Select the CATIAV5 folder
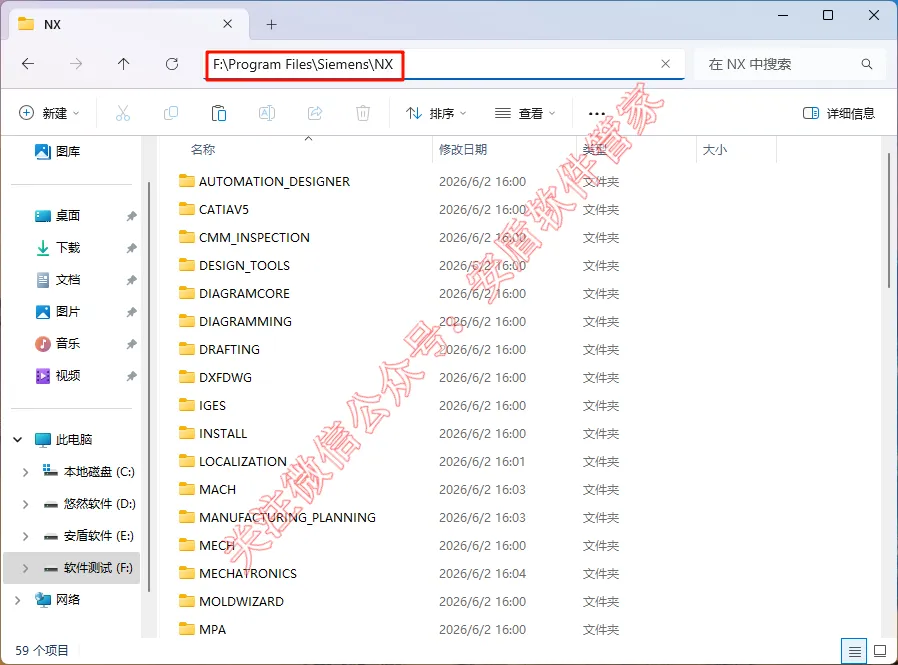This screenshot has width=898, height=665. (214, 210)
